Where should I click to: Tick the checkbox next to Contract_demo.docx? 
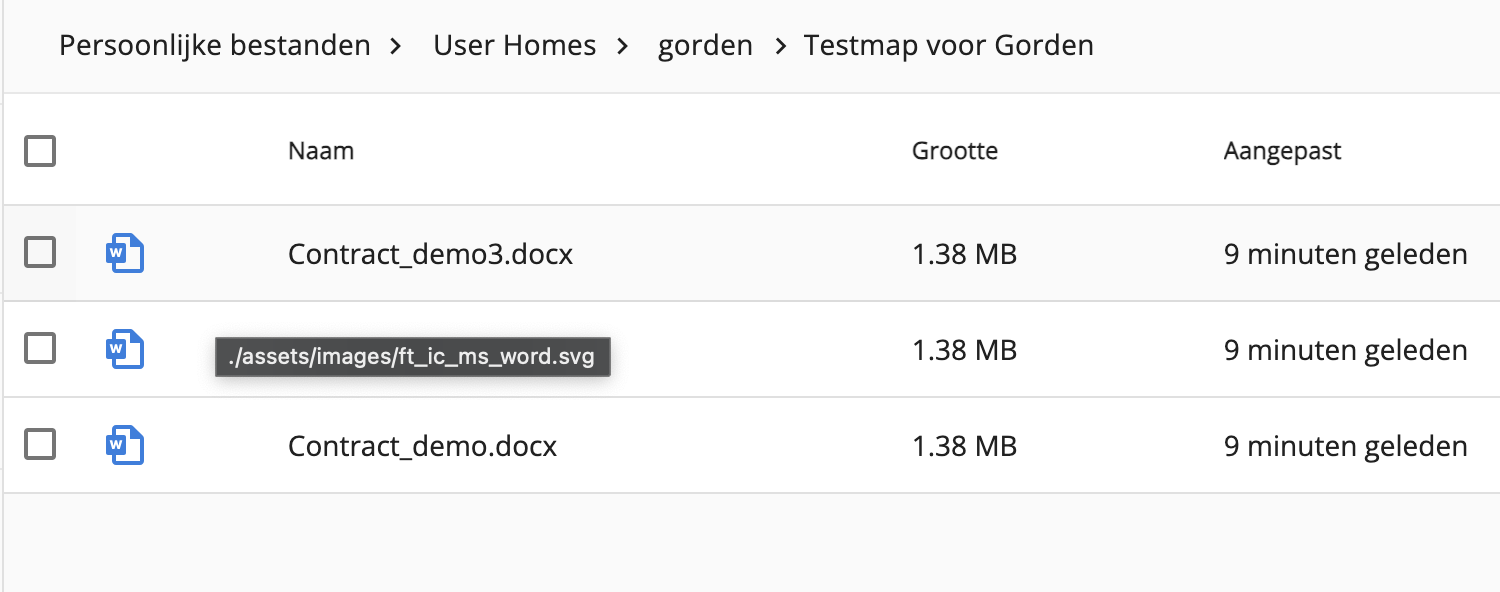tap(40, 445)
